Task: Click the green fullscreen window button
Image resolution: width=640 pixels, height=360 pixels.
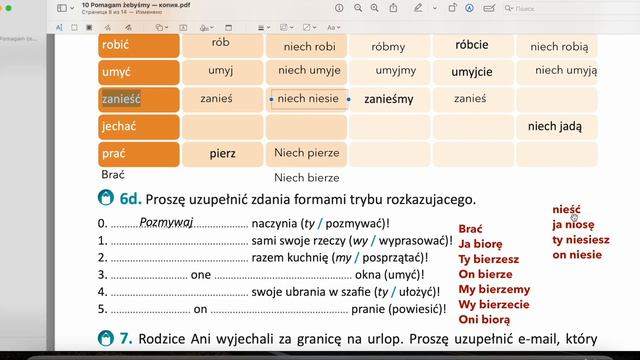Action: (8, 8)
